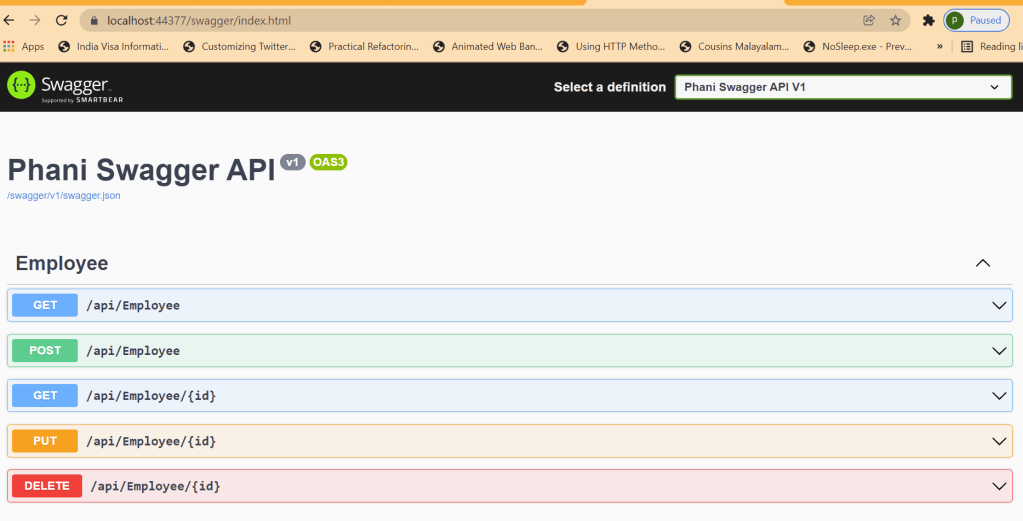This screenshot has height=521, width=1023.
Task: Open the Extensions puzzle icon
Action: pos(928,20)
